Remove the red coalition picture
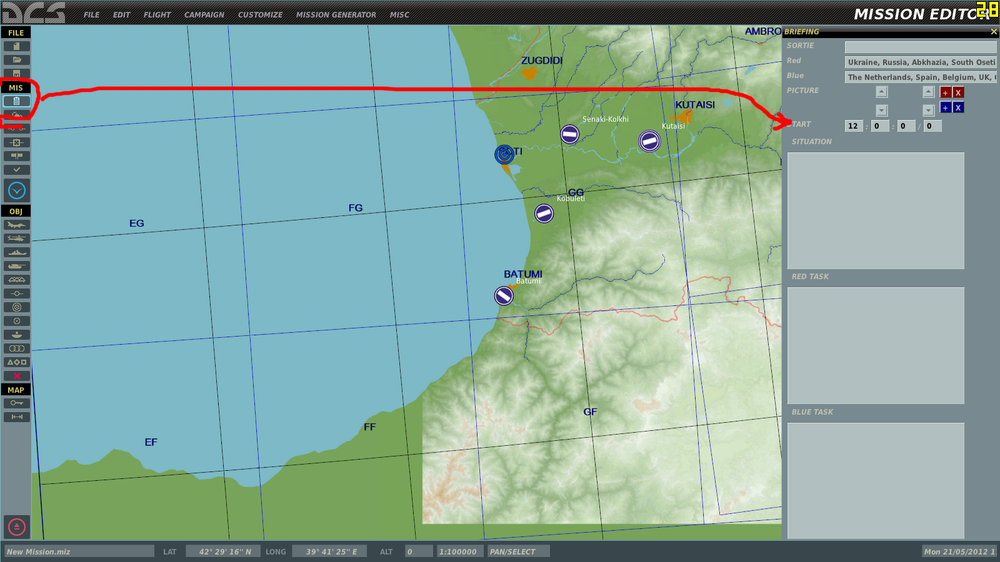 [958, 92]
